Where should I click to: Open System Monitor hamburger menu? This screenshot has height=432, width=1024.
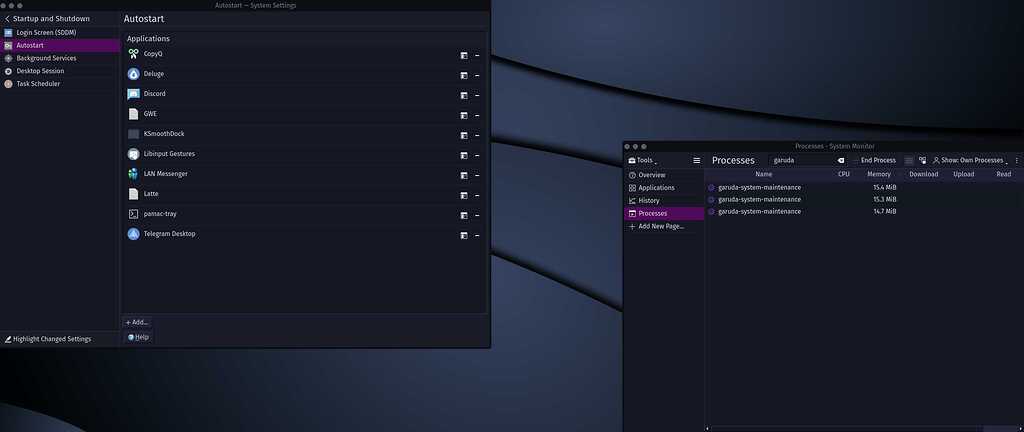click(697, 160)
